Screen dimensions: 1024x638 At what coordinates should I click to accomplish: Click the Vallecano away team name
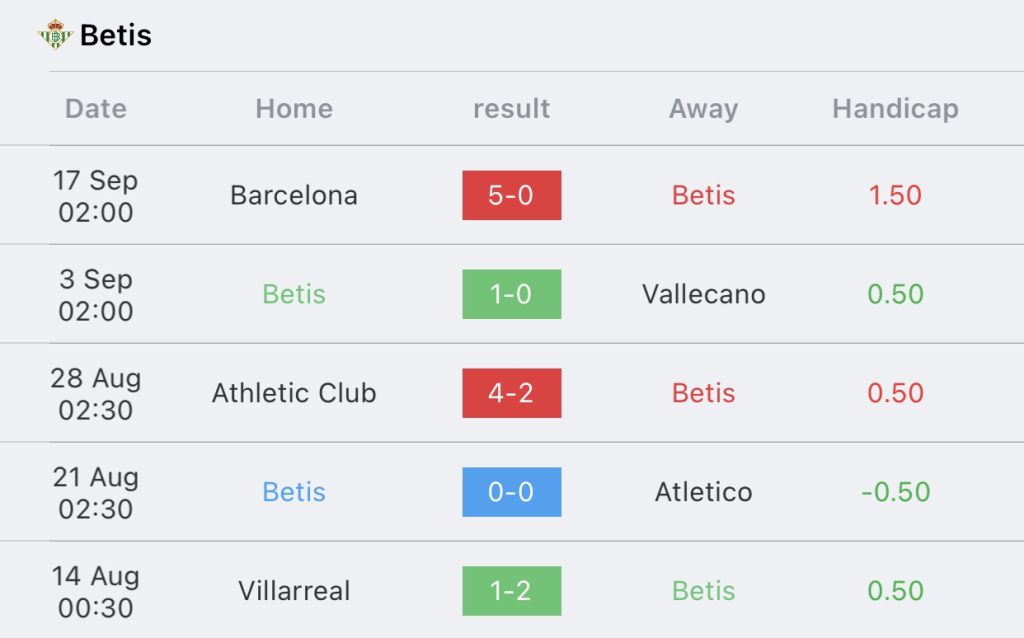pyautogui.click(x=703, y=294)
